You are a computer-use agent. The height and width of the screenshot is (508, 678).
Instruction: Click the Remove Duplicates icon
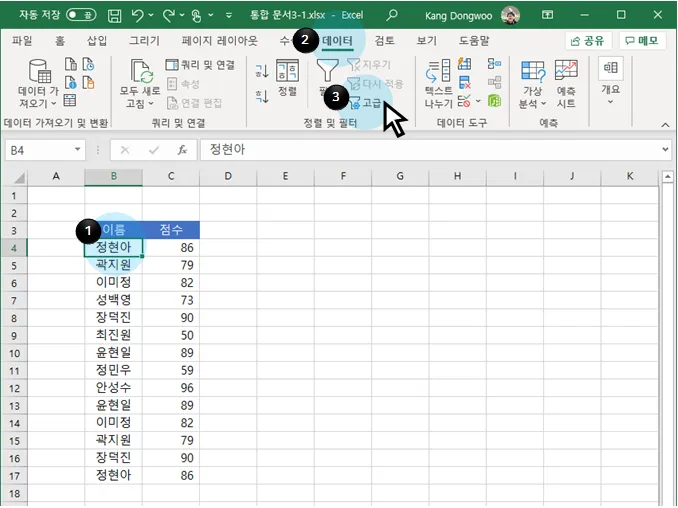pyautogui.click(x=464, y=83)
